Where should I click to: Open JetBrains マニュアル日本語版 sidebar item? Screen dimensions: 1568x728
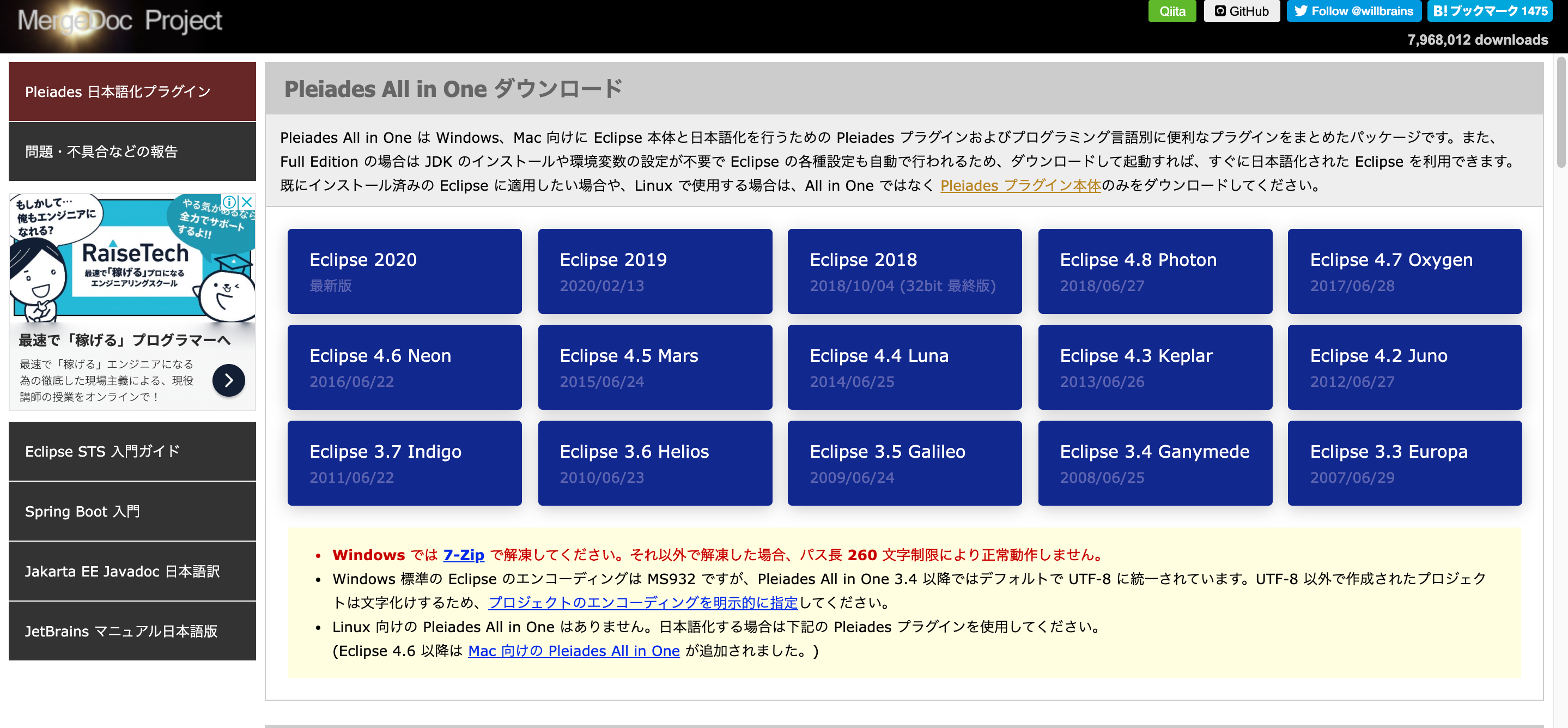tap(132, 631)
